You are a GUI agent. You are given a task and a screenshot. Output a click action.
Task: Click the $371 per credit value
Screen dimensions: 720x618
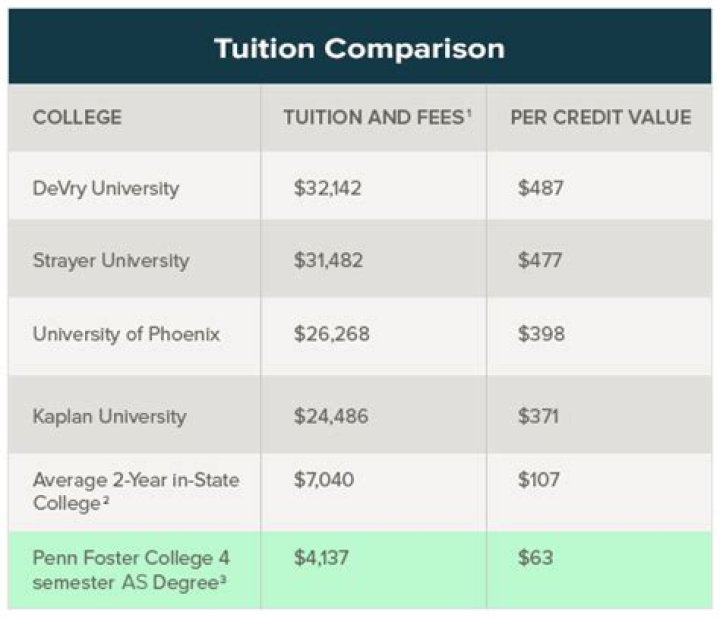[539, 415]
